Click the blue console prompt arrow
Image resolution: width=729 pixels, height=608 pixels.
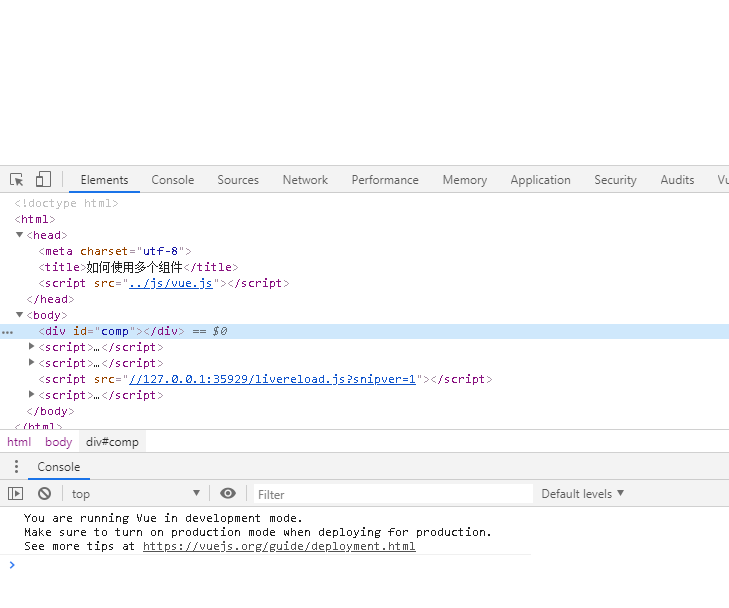coord(12,565)
